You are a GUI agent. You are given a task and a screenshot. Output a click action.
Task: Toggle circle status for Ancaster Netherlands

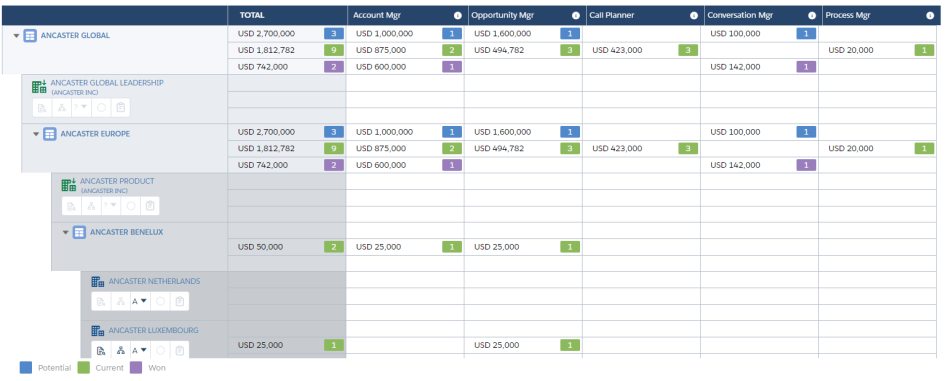click(160, 301)
